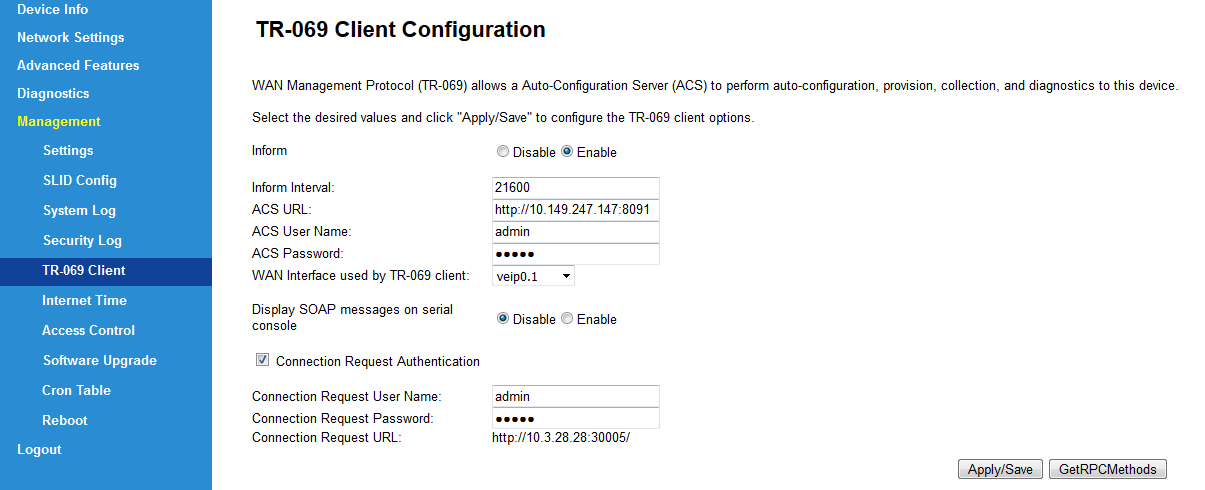
Task: Open the WAN Interface veip0.1 dropdown
Action: pyautogui.click(x=533, y=276)
